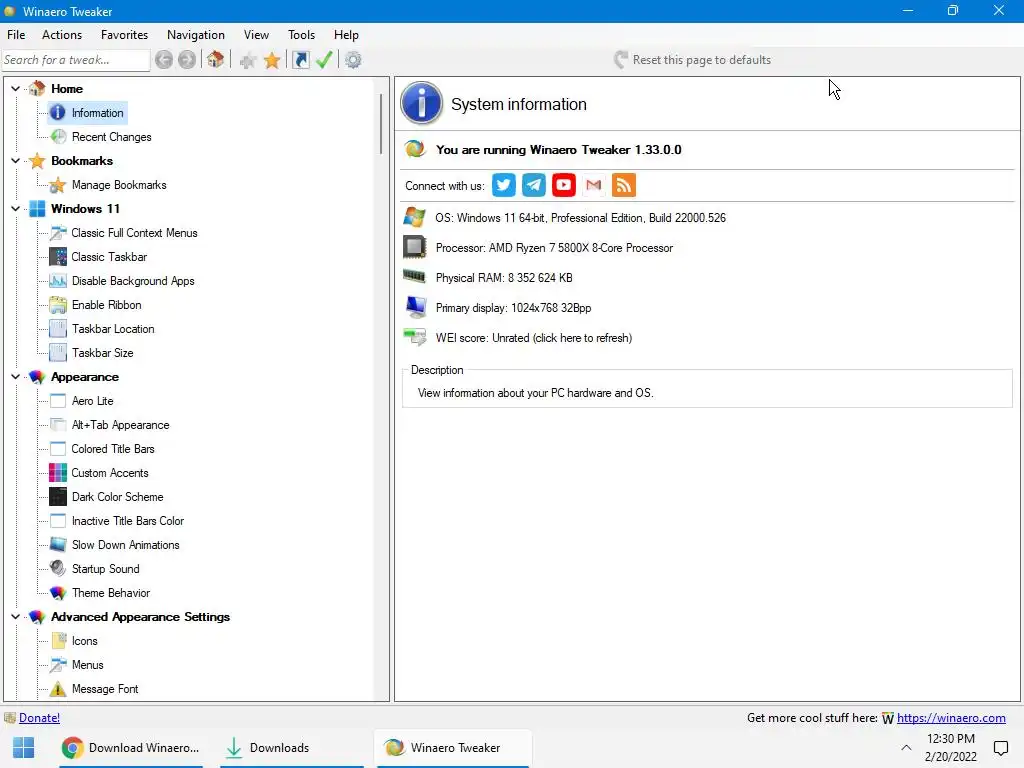Select Colored Title Bars tree item
Screen dimensions: 1024x768
pyautogui.click(x=113, y=449)
